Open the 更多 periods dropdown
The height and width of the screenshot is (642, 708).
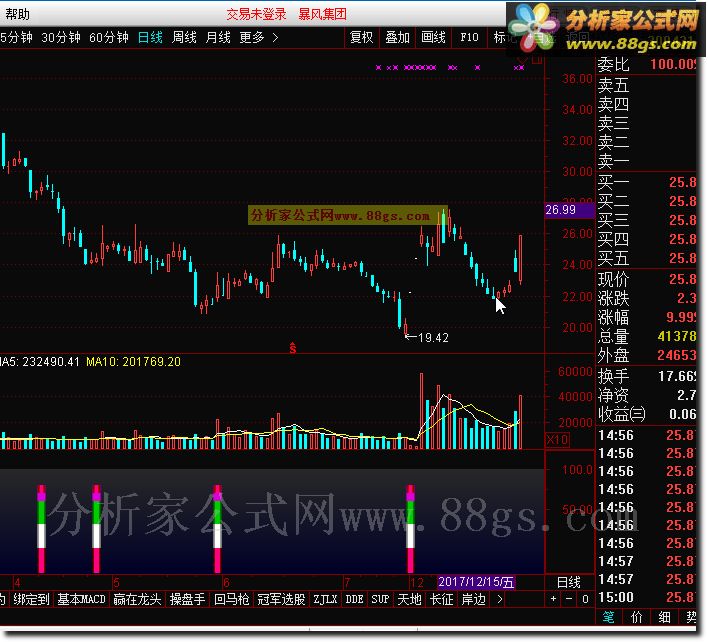click(x=252, y=37)
